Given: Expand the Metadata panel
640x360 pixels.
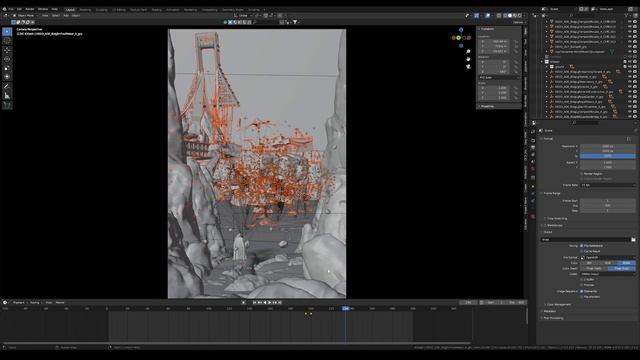Looking at the screenshot, I should click(549, 311).
